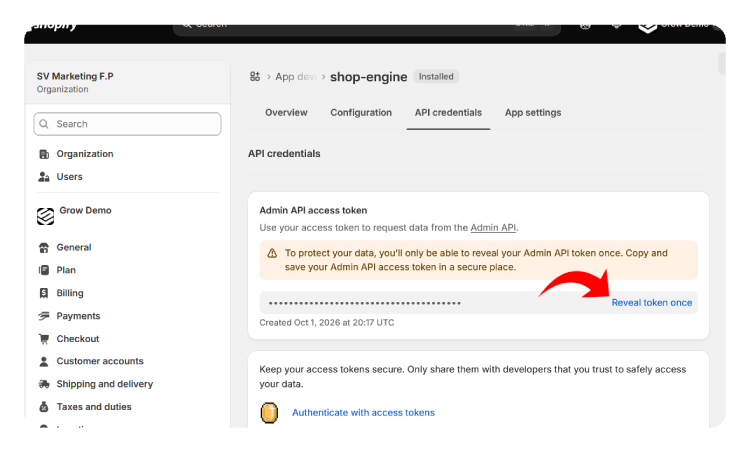The width and height of the screenshot is (750, 452).
Task: Switch to the Overview tab
Action: point(286,113)
